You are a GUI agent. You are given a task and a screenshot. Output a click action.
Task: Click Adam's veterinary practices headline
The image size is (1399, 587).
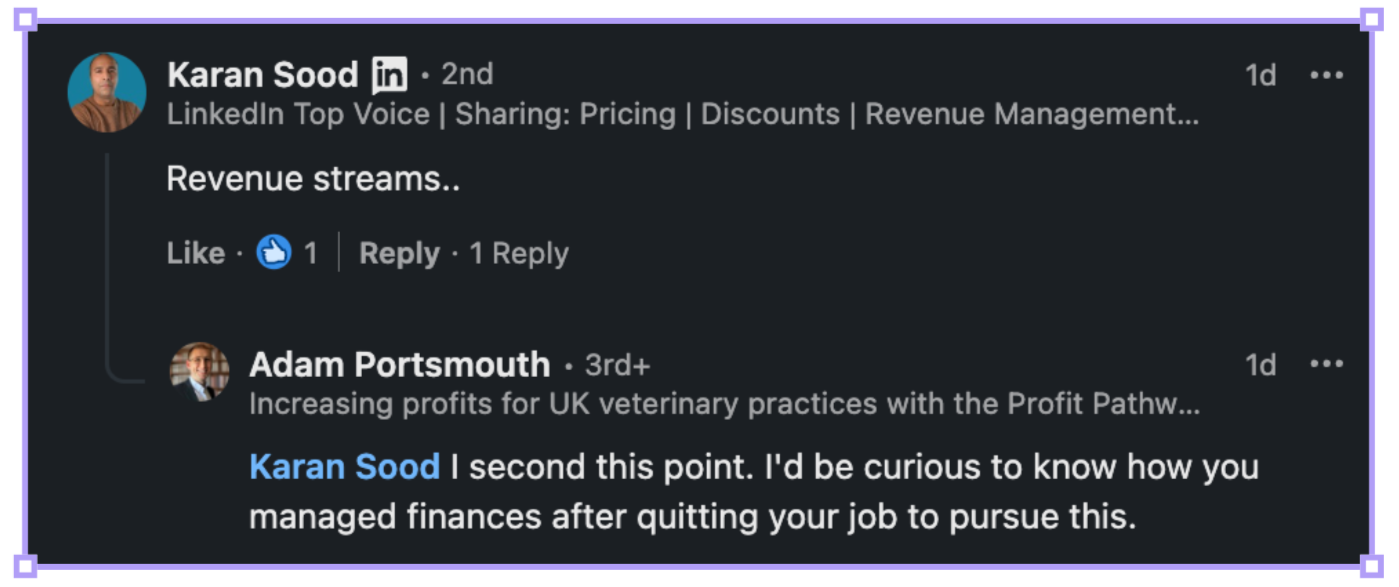[723, 404]
